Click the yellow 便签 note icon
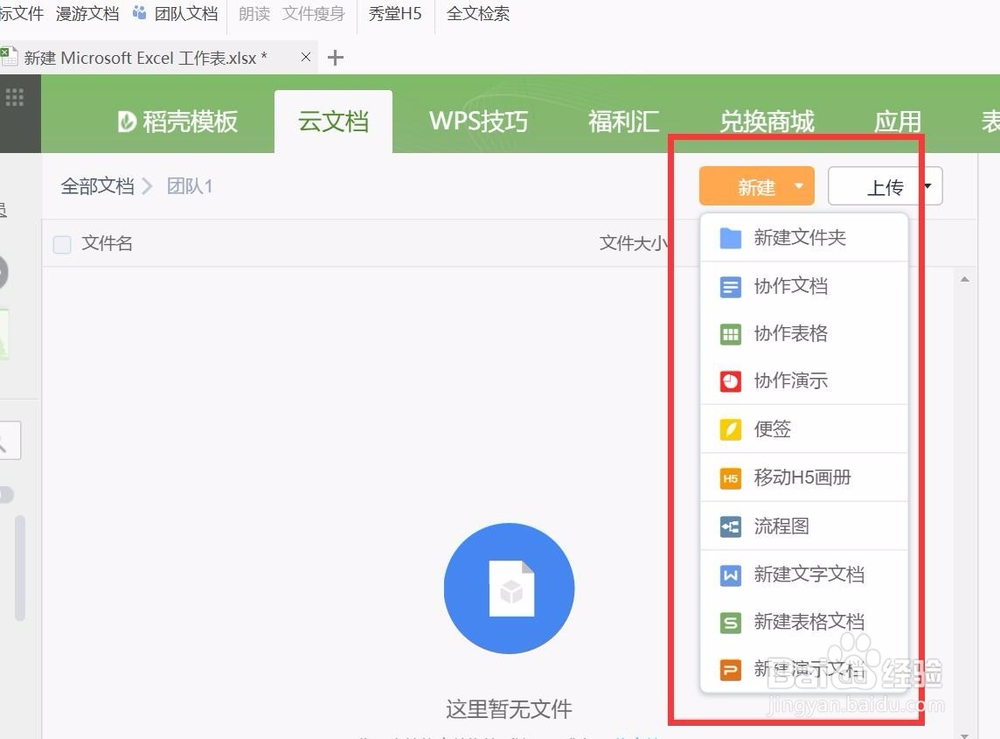1000x739 pixels. [x=730, y=429]
